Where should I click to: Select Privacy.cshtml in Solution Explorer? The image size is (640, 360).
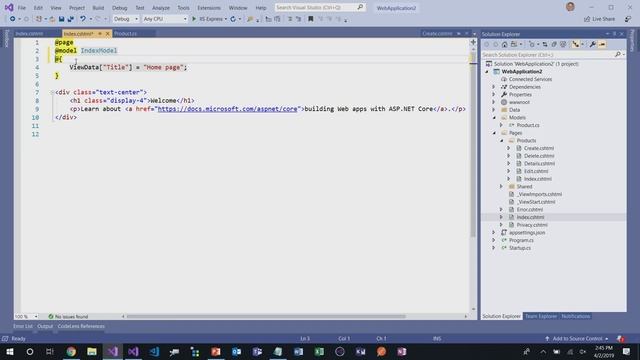pyautogui.click(x=532, y=225)
